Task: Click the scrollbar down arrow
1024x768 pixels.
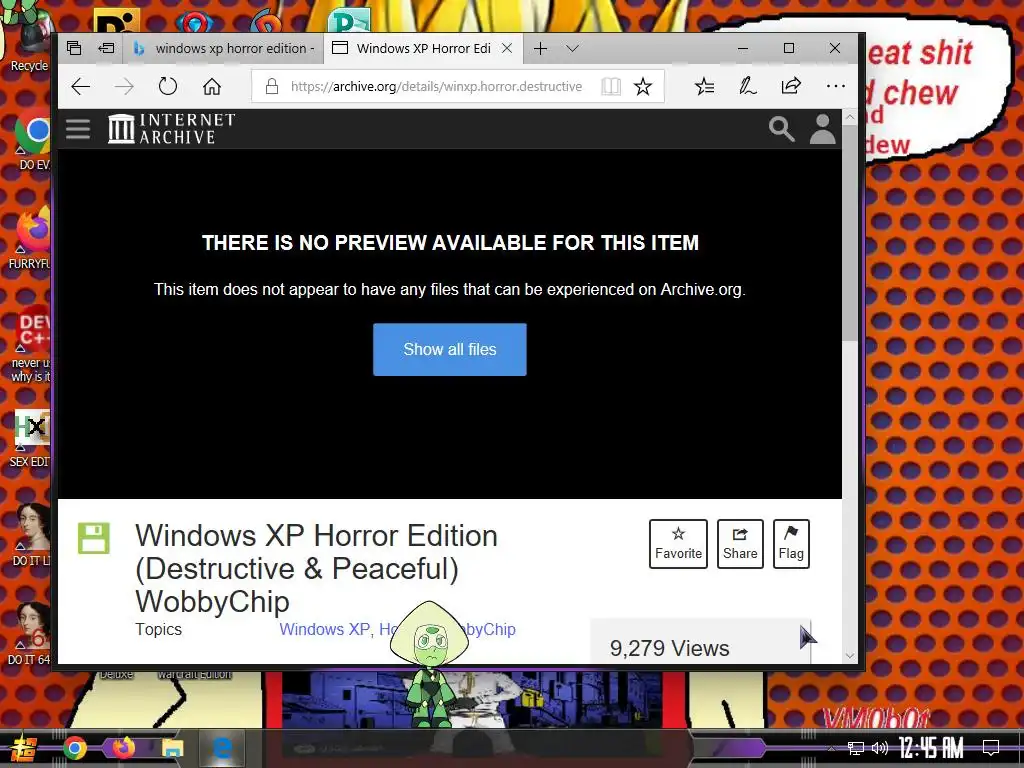Action: pyautogui.click(x=849, y=655)
